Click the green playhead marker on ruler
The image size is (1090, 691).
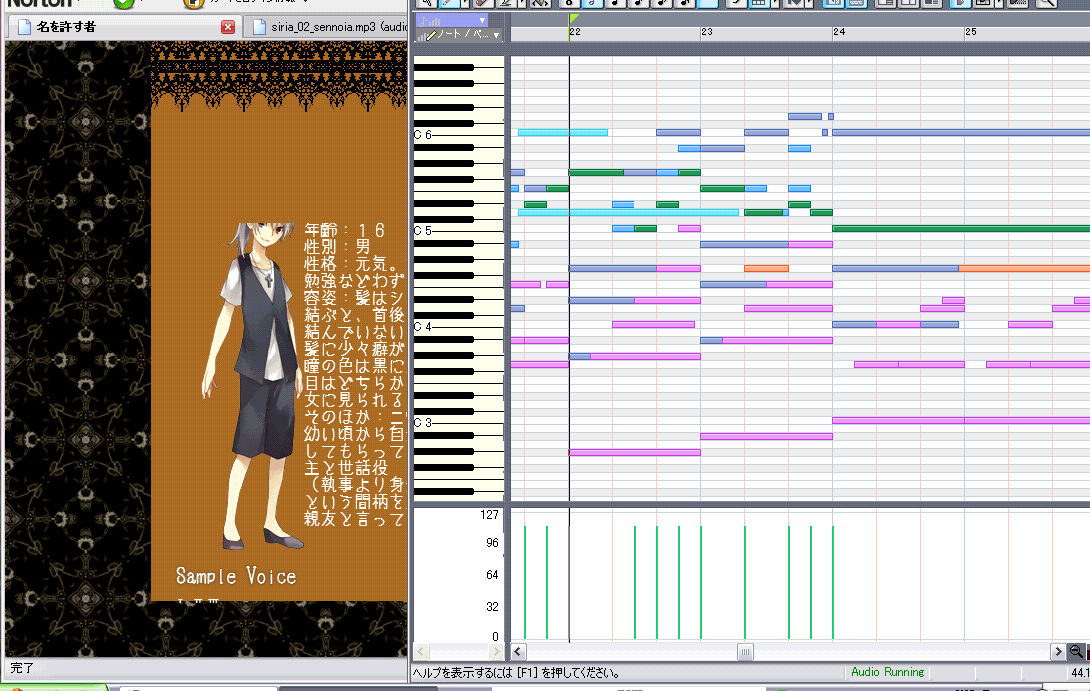coord(574,19)
